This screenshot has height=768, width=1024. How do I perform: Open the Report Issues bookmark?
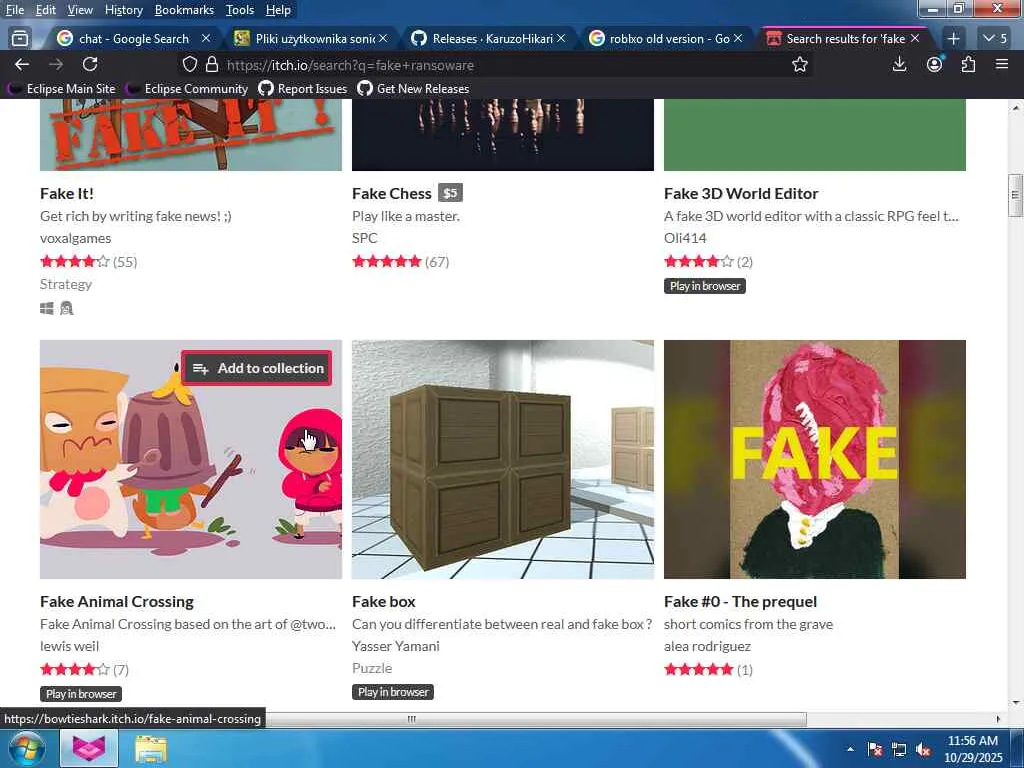pyautogui.click(x=303, y=88)
